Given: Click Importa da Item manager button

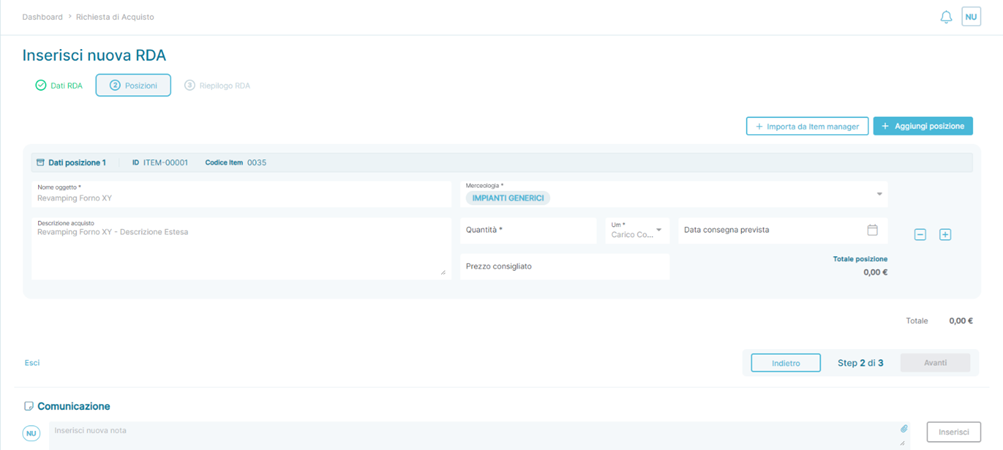Looking at the screenshot, I should point(807,126).
